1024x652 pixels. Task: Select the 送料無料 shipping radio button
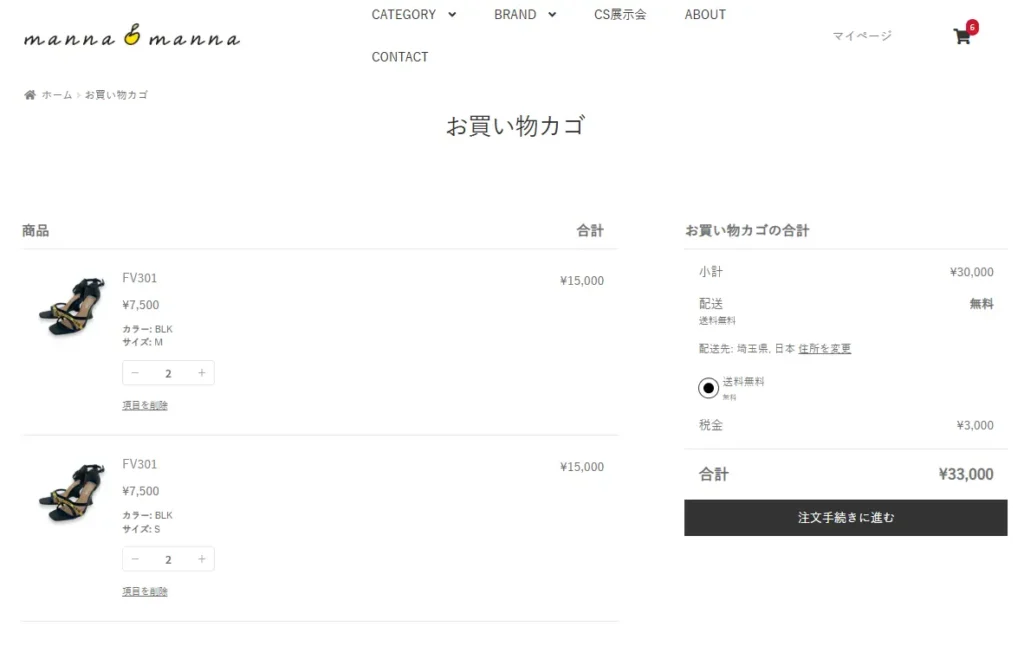pyautogui.click(x=708, y=387)
